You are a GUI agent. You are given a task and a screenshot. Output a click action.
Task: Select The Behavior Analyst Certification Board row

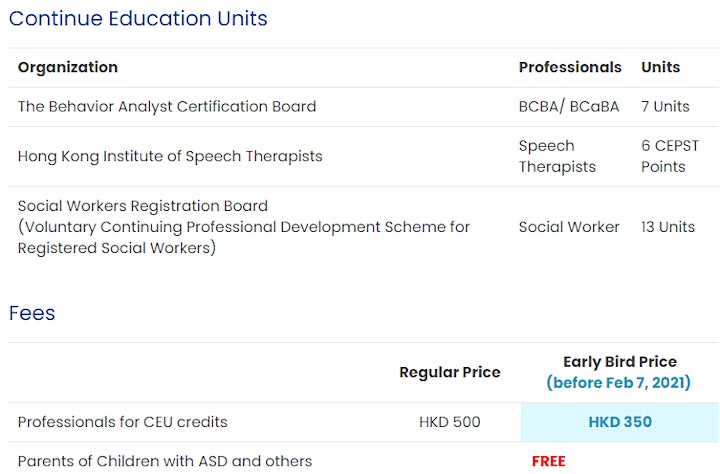coord(363,107)
